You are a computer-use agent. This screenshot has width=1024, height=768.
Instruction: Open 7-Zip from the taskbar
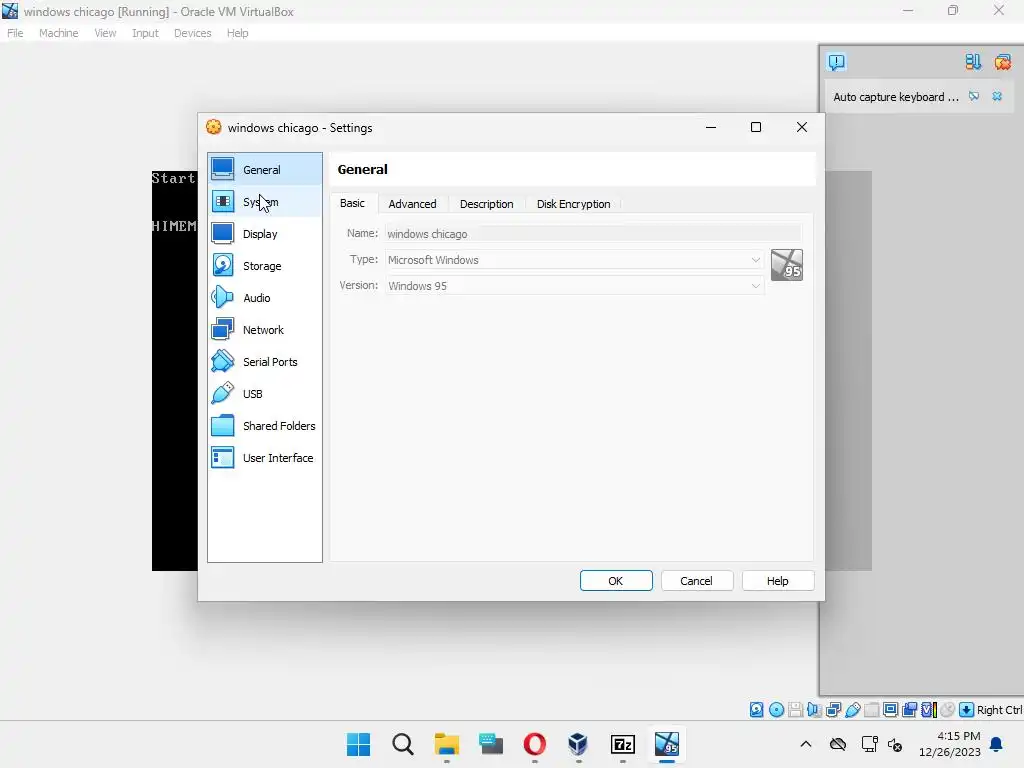[622, 744]
